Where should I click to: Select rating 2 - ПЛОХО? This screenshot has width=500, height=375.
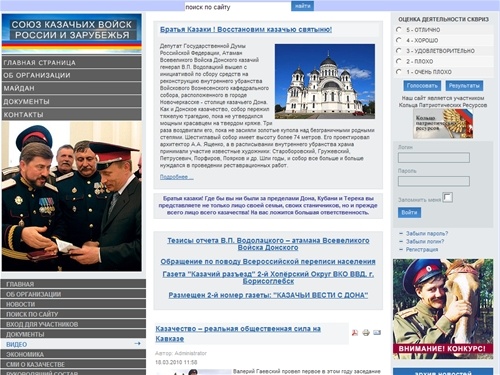399,61
